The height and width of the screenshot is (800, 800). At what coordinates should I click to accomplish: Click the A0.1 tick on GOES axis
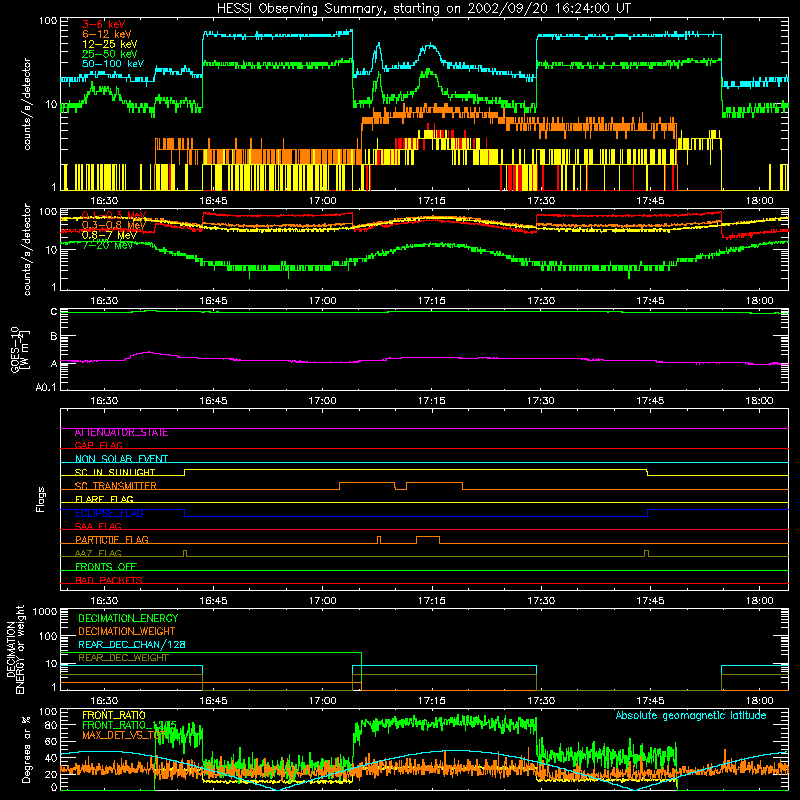click(x=46, y=388)
